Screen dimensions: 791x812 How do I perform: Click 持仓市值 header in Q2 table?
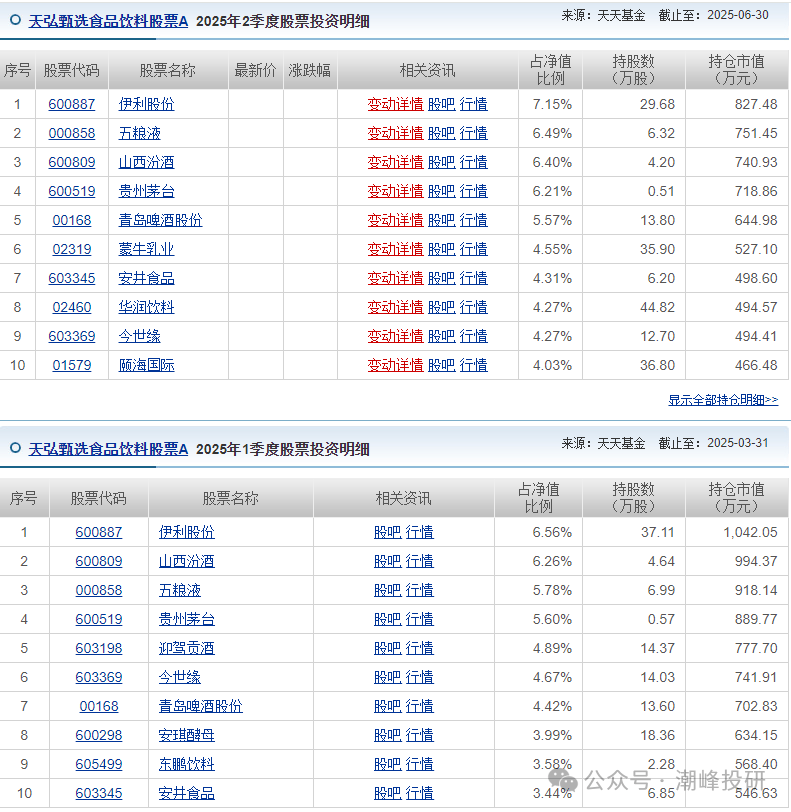click(736, 70)
